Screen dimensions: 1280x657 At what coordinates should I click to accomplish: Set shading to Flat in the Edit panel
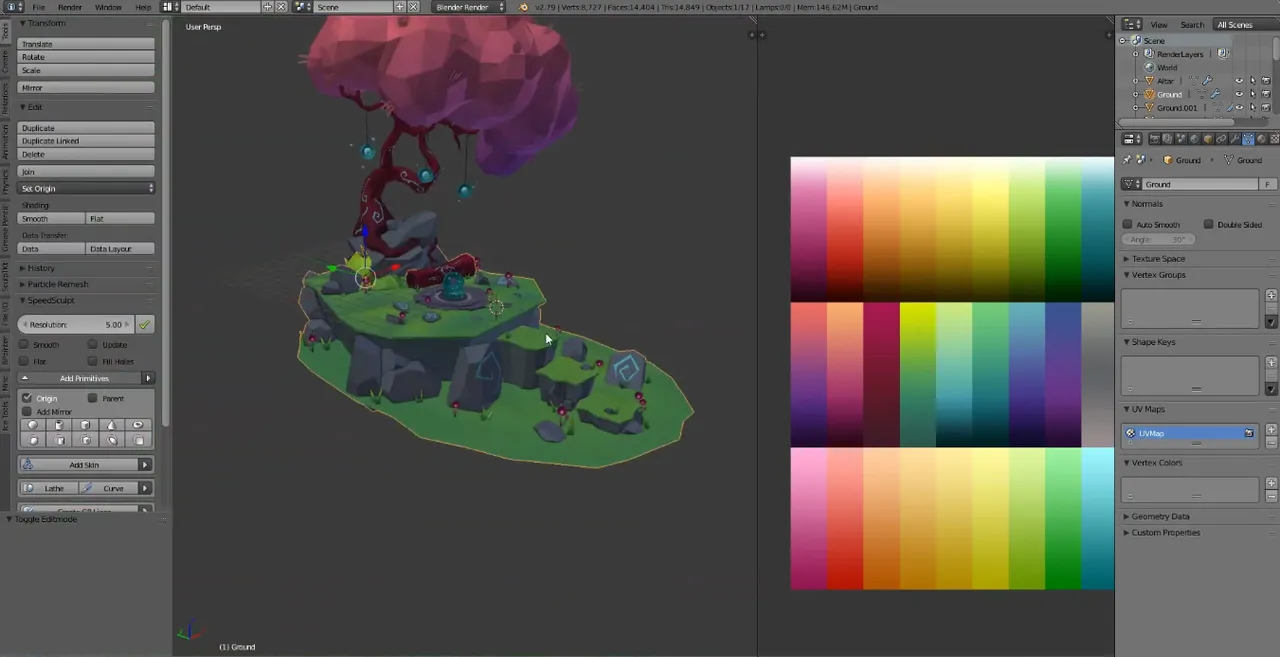(120, 218)
